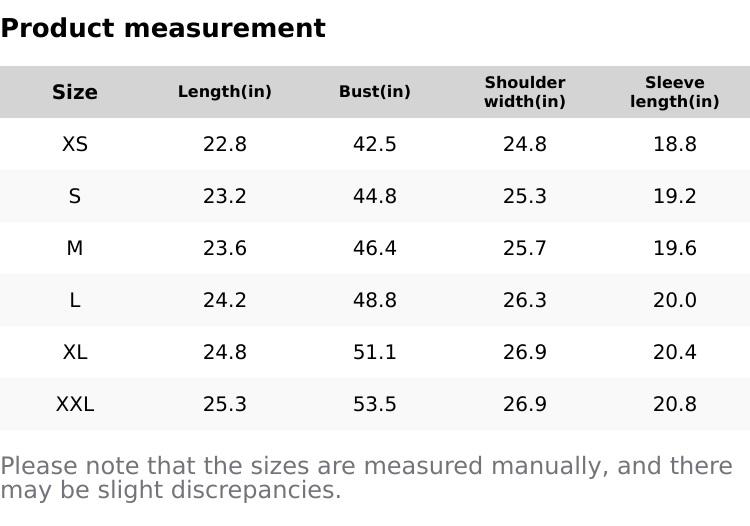
Task: Click the Sleeve length(in) column header
Action: (675, 92)
